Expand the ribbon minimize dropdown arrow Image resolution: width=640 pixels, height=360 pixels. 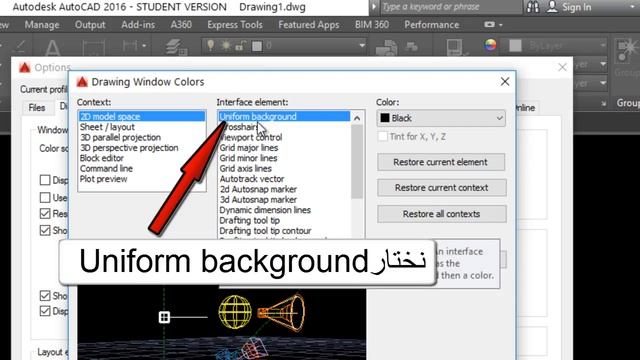click(x=501, y=25)
